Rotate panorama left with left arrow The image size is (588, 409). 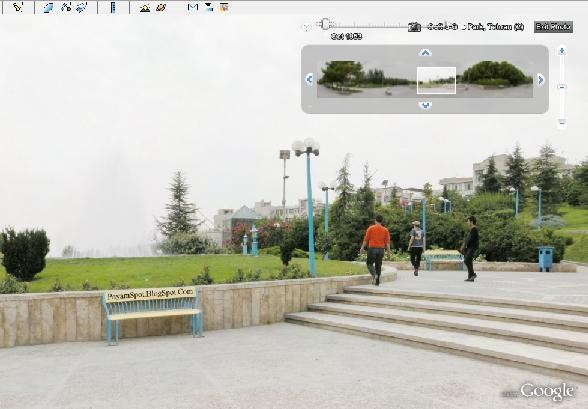[x=309, y=79]
